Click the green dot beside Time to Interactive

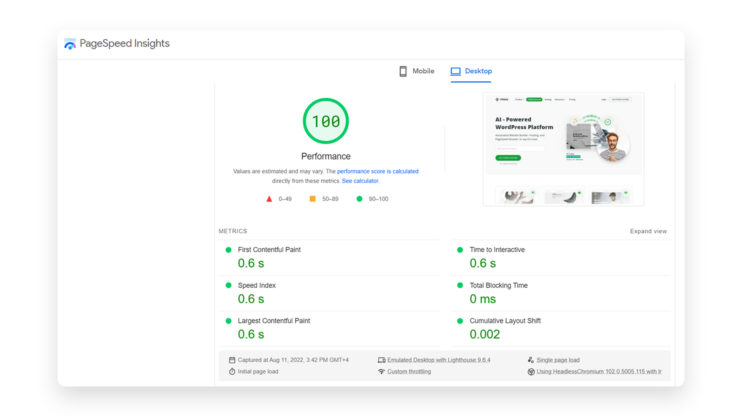[460, 250]
